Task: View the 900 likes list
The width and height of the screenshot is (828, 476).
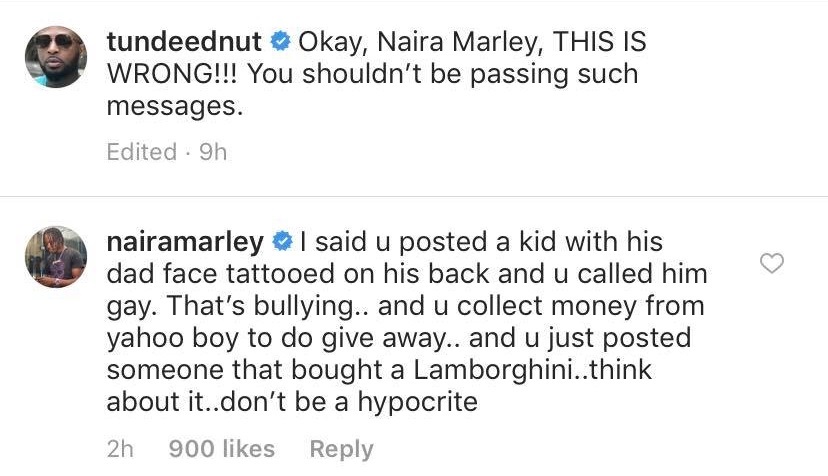Action: click(x=220, y=449)
